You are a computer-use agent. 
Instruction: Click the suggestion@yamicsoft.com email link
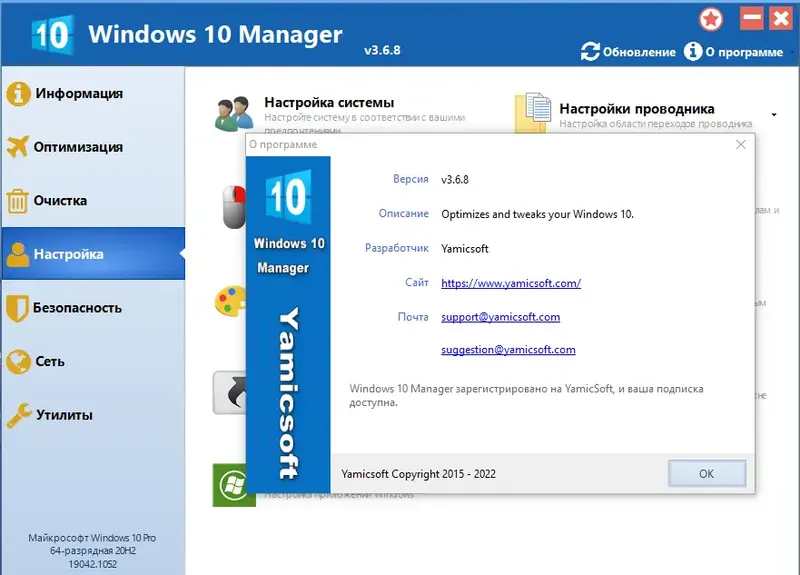tap(508, 349)
